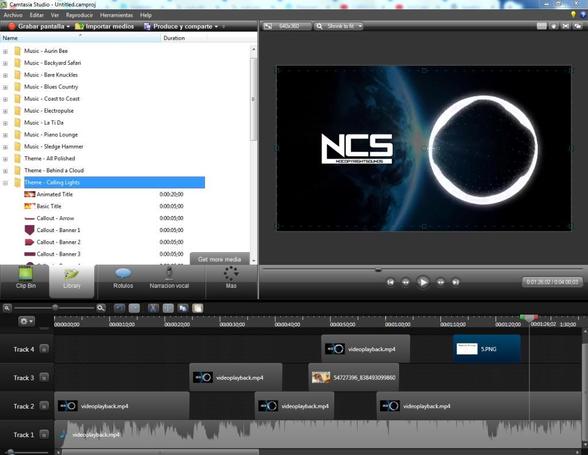Expand the Music - Backyard Safari folder
The height and width of the screenshot is (455, 588).
point(5,63)
